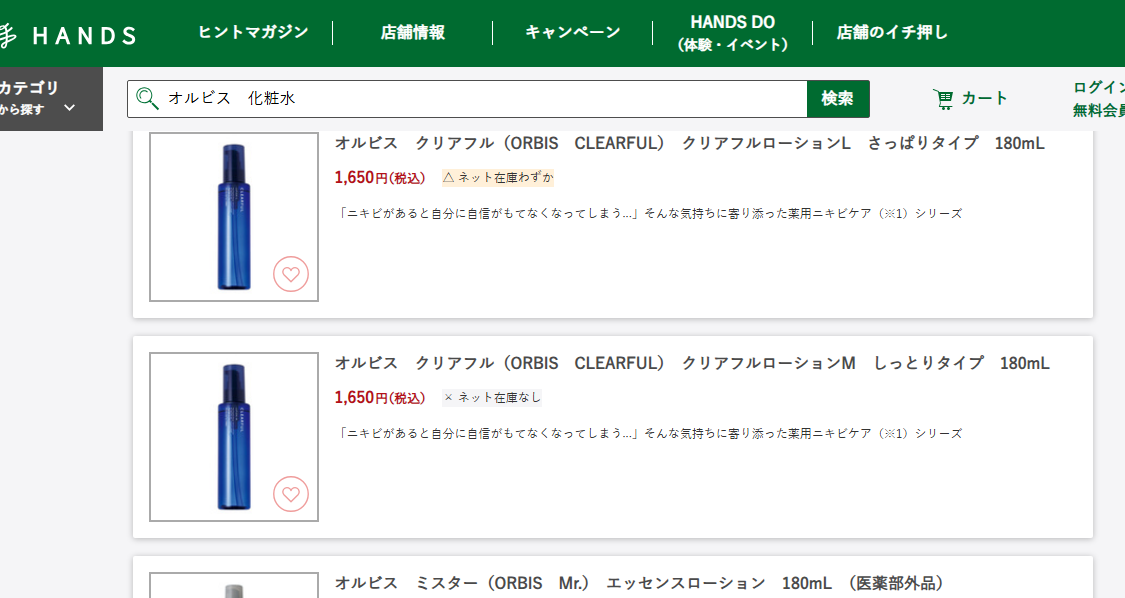Click ローションL description starting ニキビがあると
Image resolution: width=1125 pixels, height=598 pixels.
(650, 213)
